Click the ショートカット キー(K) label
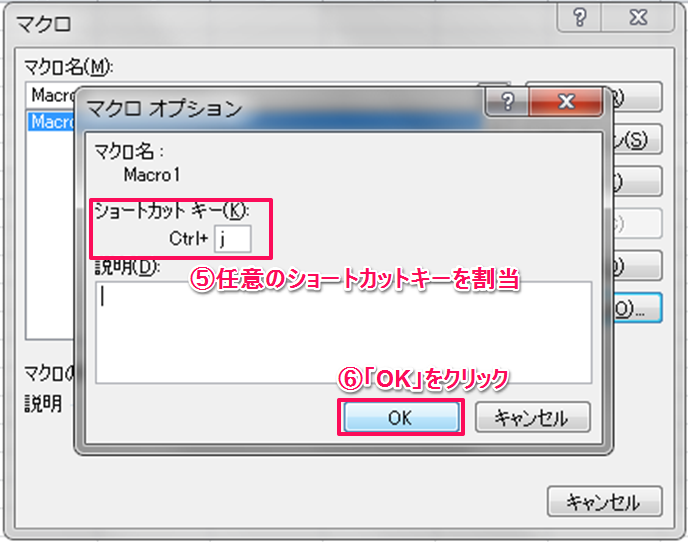Screen dimensions: 688x542 [x=172, y=211]
